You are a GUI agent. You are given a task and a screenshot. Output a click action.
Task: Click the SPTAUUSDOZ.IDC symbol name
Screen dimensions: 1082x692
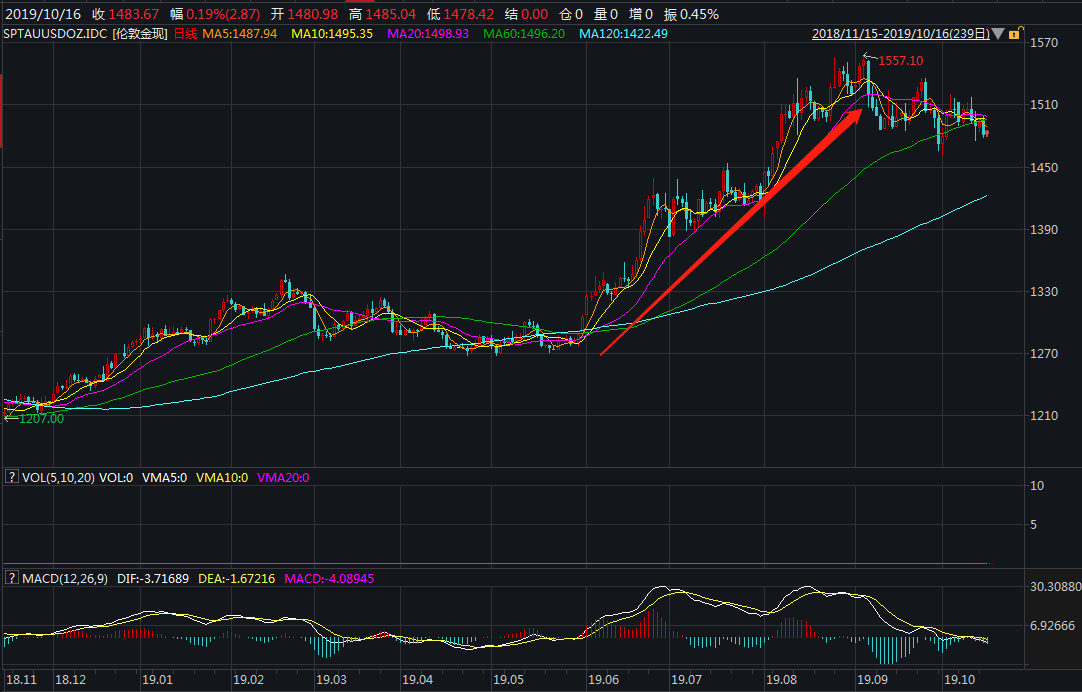[55, 34]
